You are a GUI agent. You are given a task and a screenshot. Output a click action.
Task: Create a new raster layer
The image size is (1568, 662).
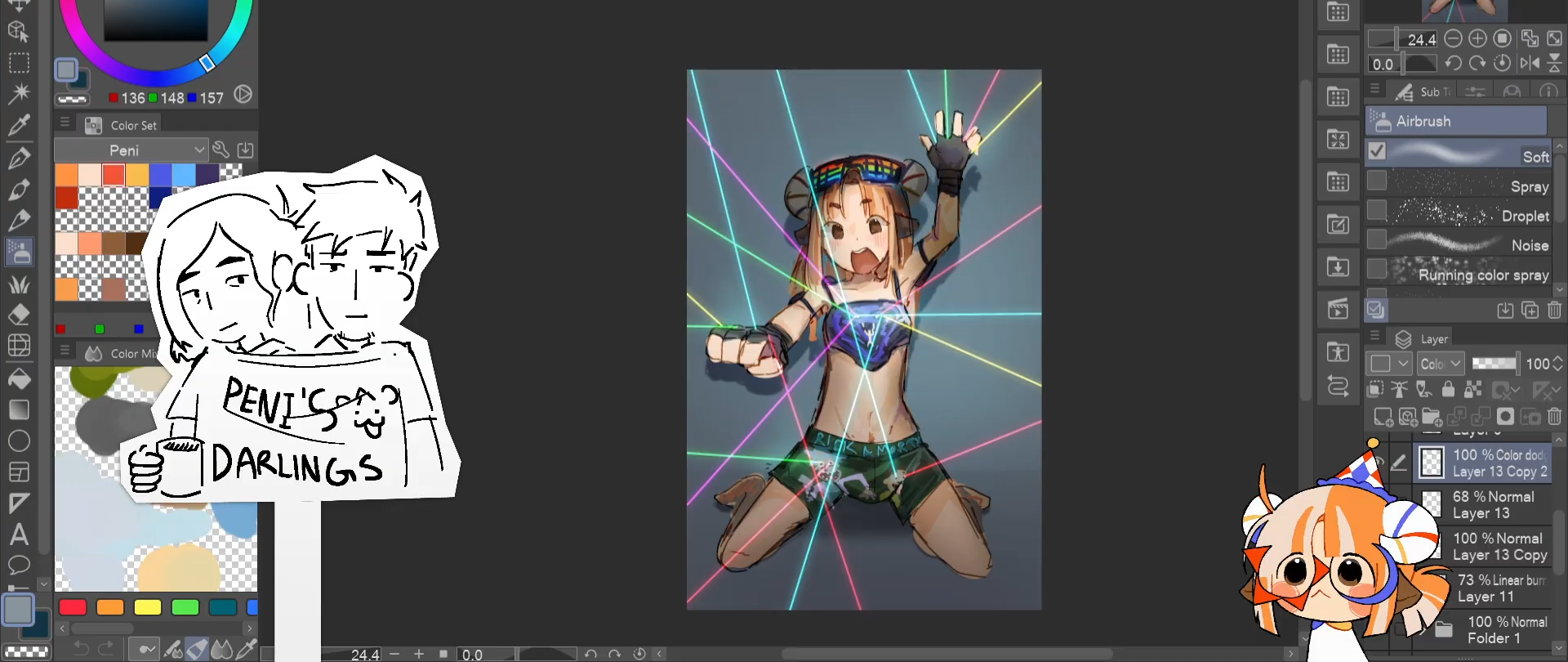coord(1383,417)
